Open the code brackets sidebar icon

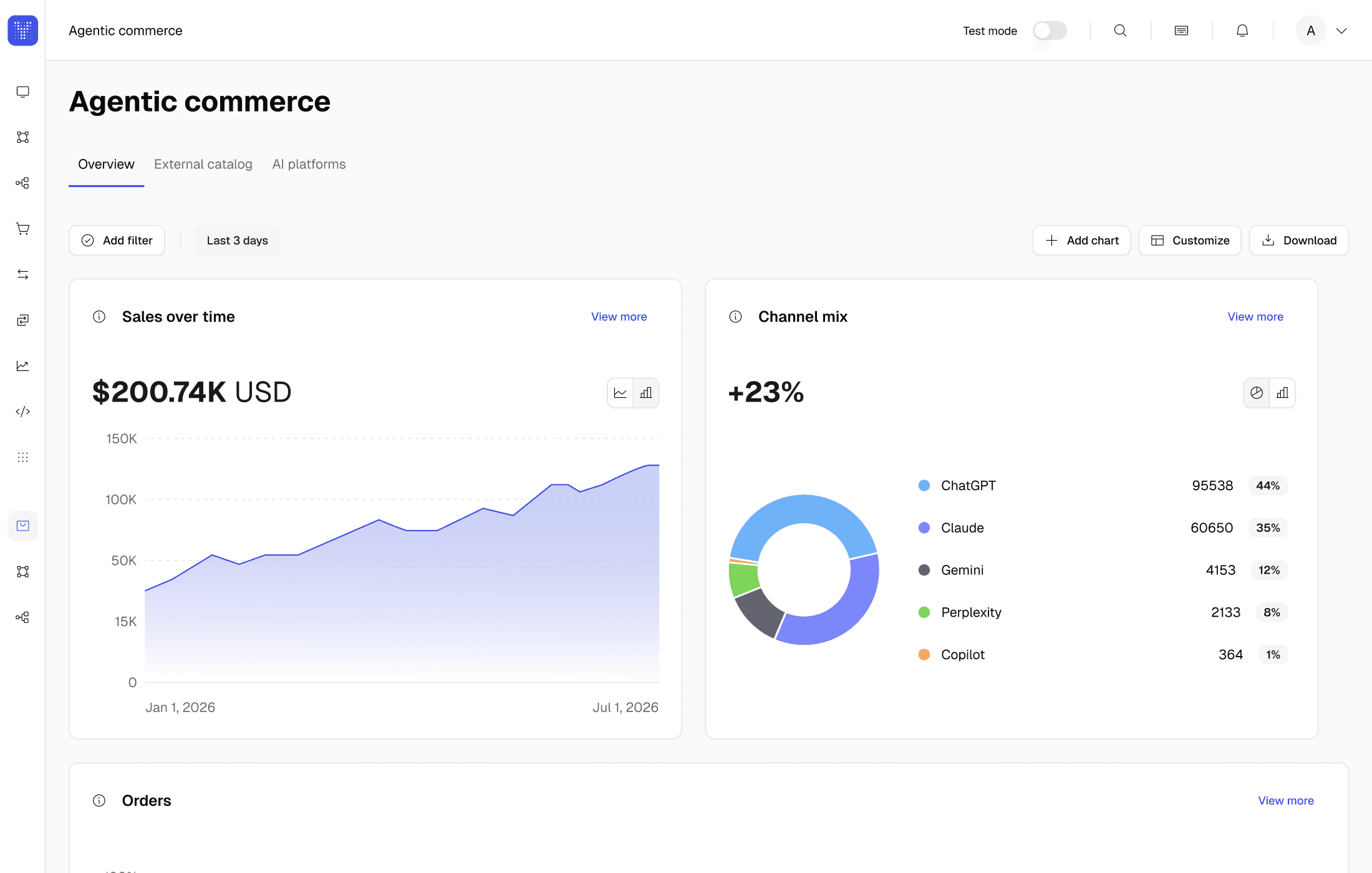[x=23, y=412]
